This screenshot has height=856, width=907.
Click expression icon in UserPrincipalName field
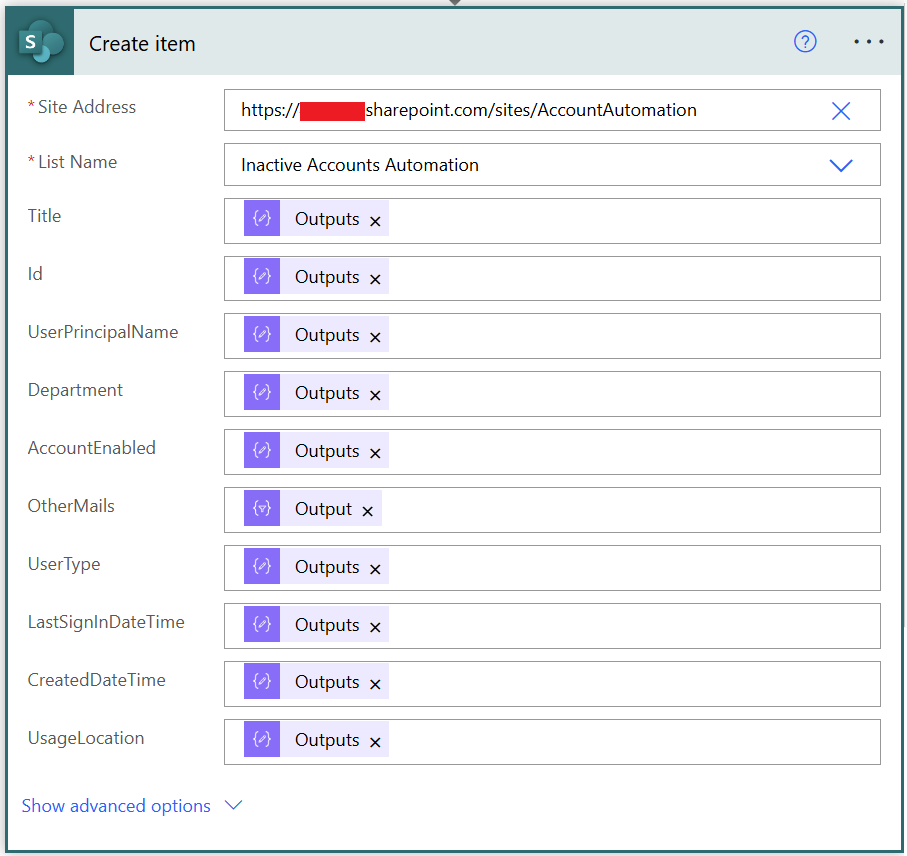click(x=262, y=335)
